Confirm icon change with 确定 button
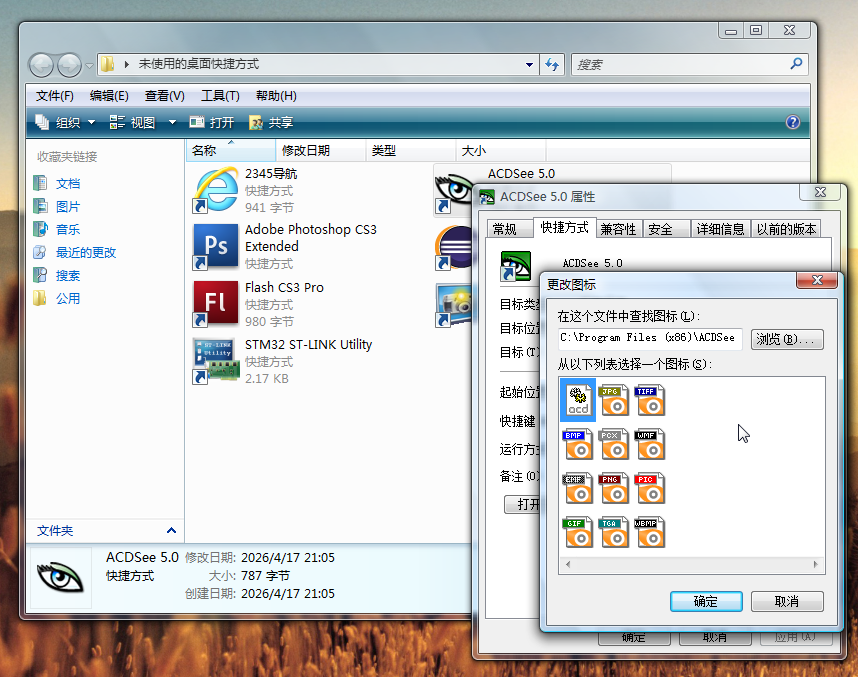Screen dimensions: 858x677 point(705,601)
